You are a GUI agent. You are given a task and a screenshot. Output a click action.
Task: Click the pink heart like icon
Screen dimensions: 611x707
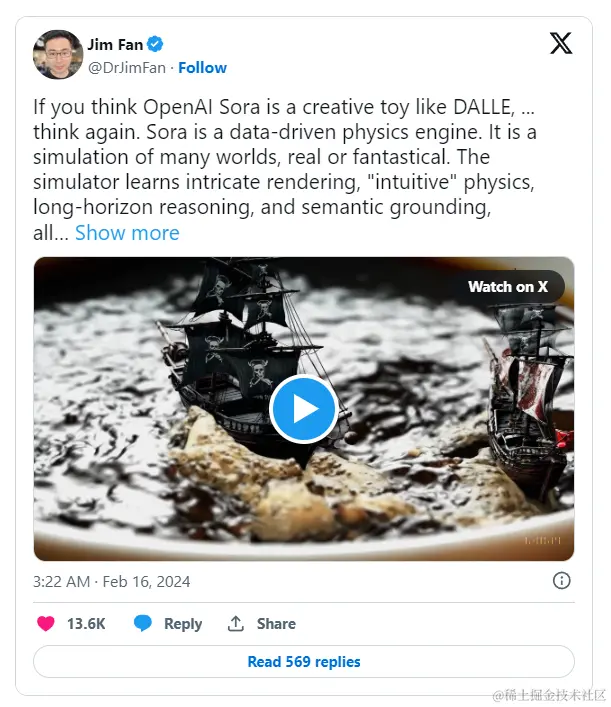coord(46,623)
